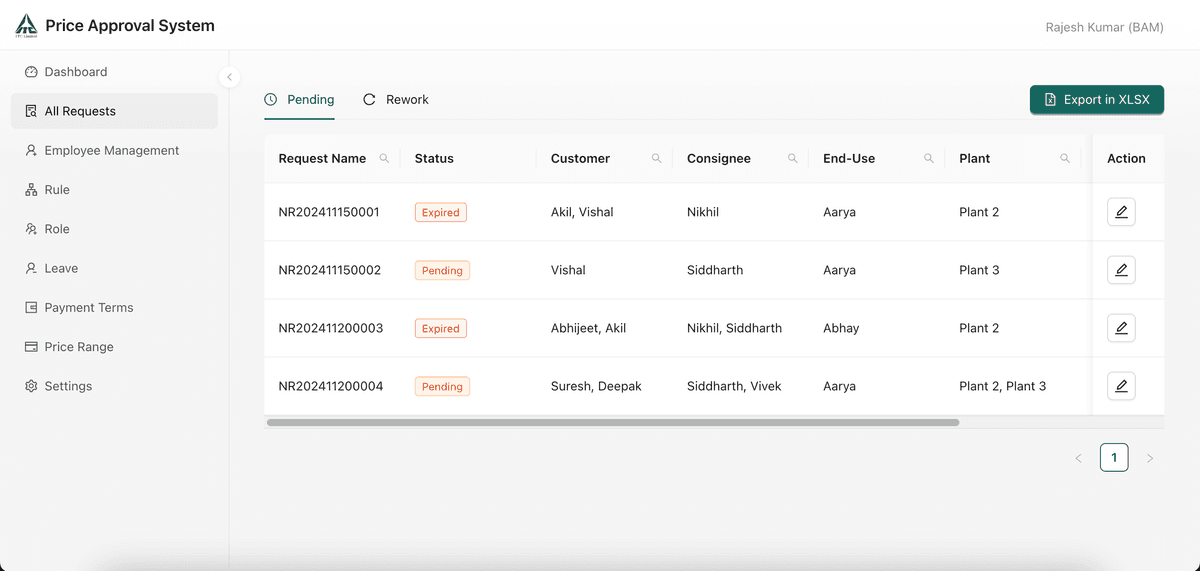Click the Consignee column header
This screenshot has width=1200, height=571.
pyautogui.click(x=719, y=158)
